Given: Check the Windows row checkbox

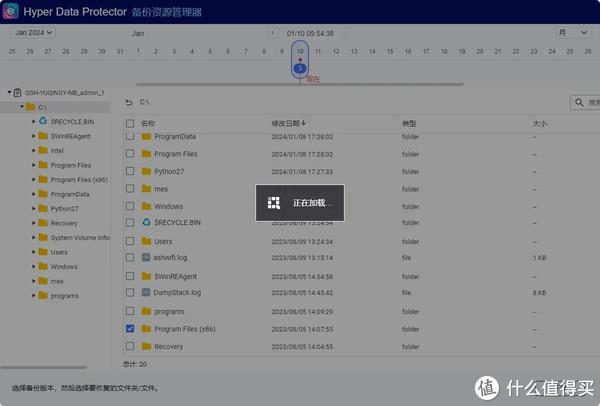Looking at the screenshot, I should pyautogui.click(x=130, y=206).
